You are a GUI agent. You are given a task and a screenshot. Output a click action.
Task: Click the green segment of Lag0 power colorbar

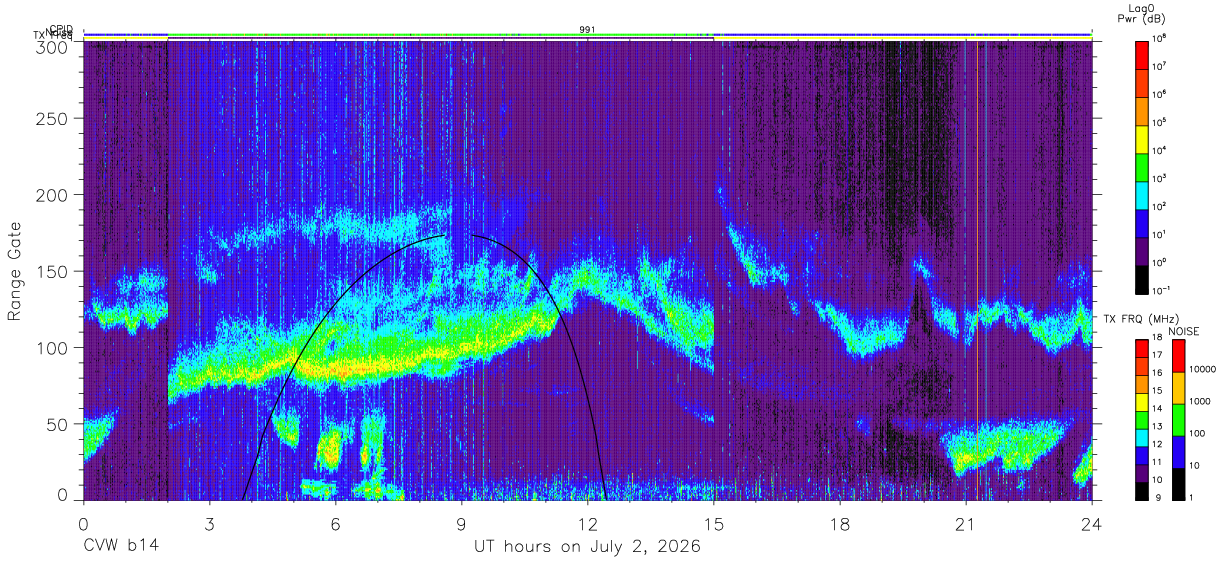tap(1141, 166)
